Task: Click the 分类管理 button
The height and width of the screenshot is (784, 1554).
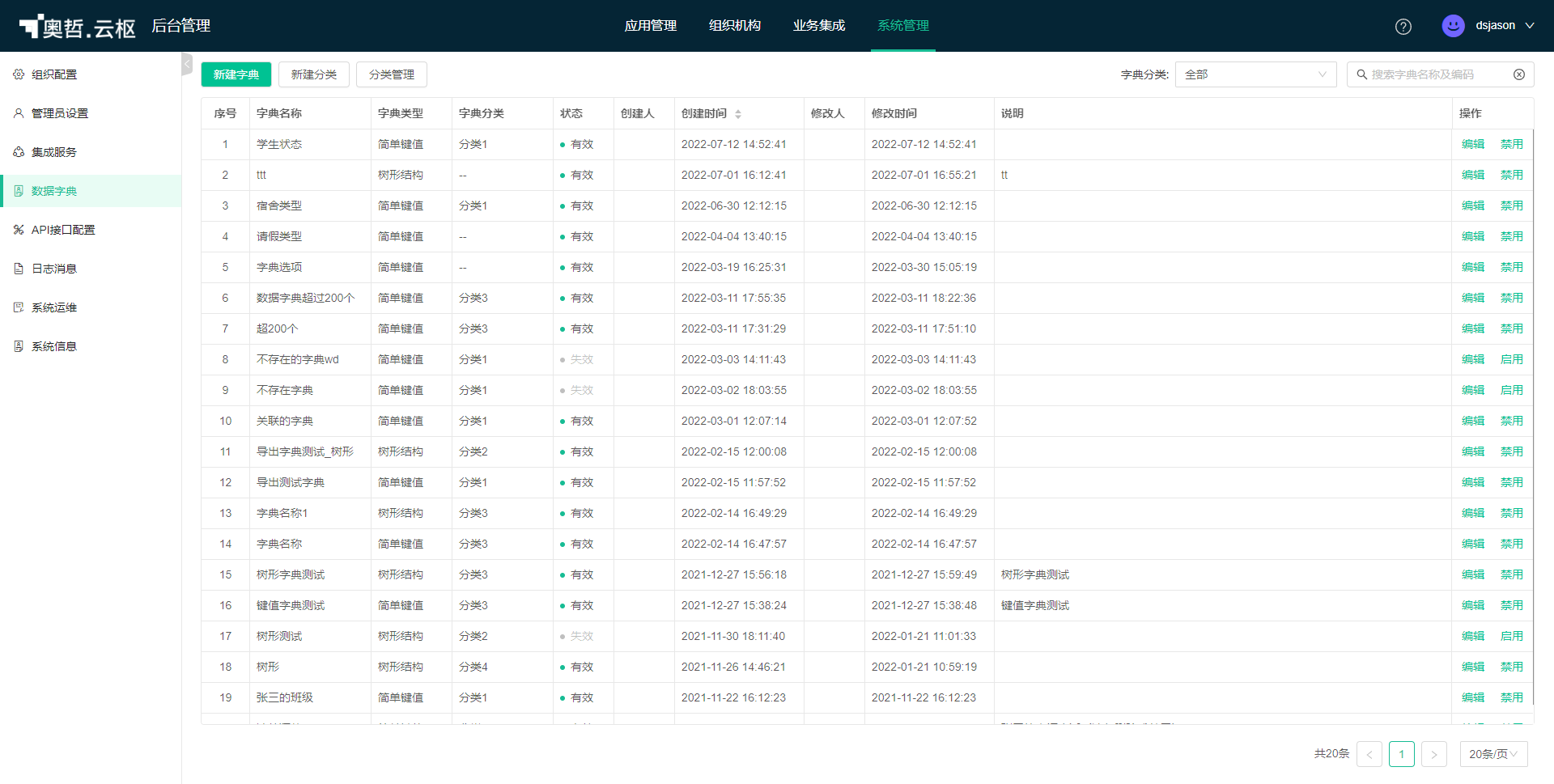Action: coord(392,74)
